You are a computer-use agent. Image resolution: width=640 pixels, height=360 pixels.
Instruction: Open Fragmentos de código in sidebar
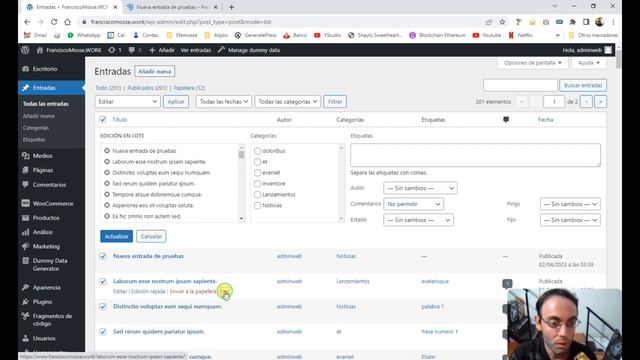click(52, 320)
